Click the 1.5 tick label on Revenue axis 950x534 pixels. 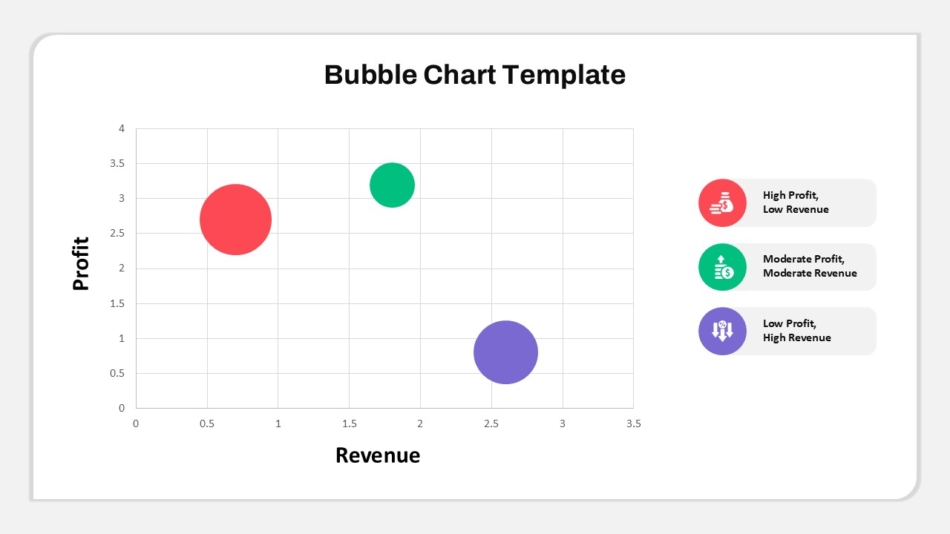point(350,424)
